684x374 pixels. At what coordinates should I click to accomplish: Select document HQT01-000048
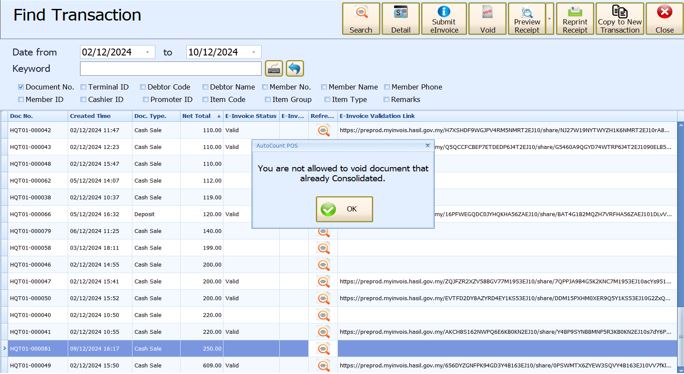[31, 164]
